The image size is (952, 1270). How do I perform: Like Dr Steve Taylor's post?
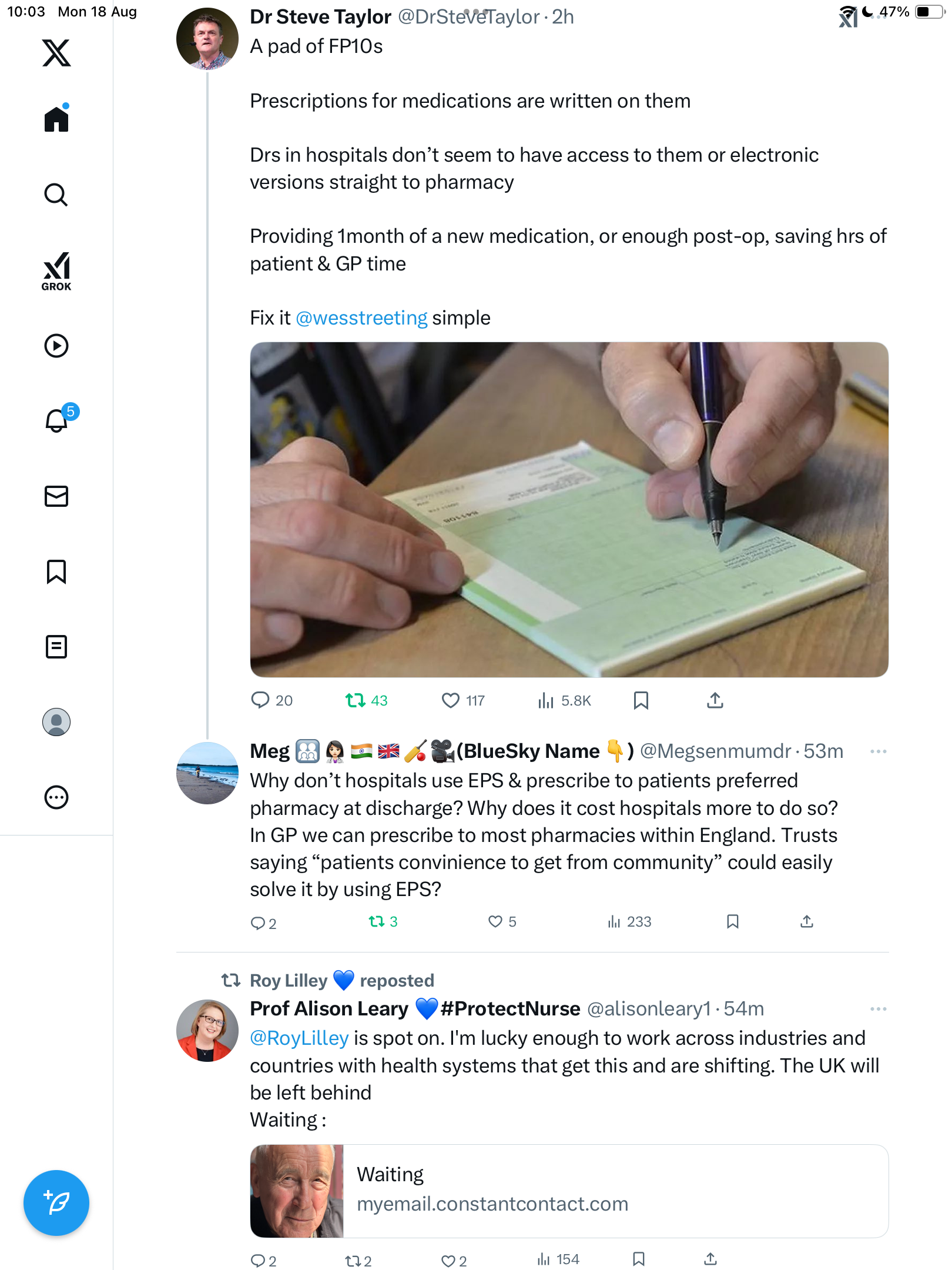click(x=451, y=700)
